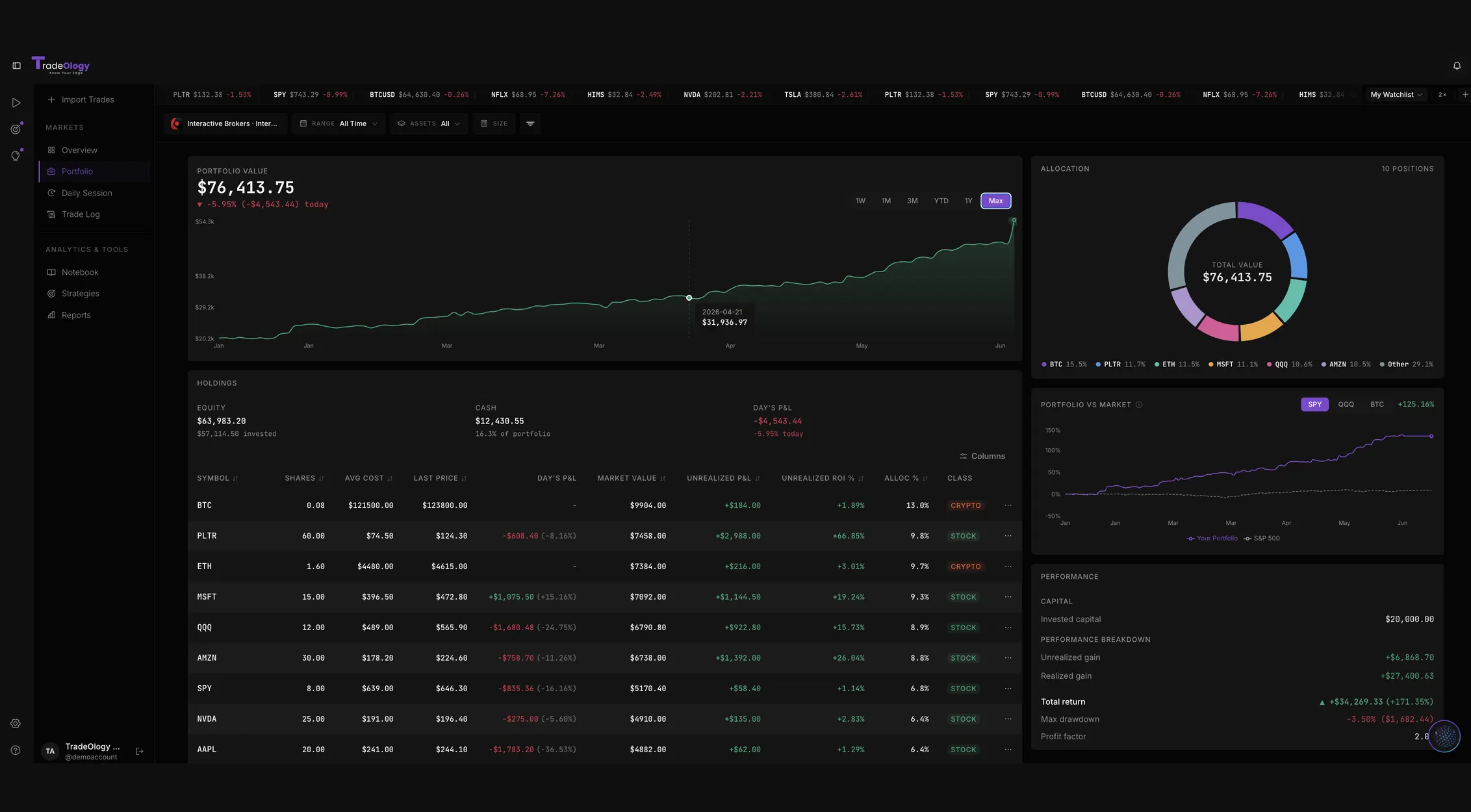This screenshot has height=812, width=1471.
Task: Toggle S&P 500 legend line
Action: (x=1262, y=539)
